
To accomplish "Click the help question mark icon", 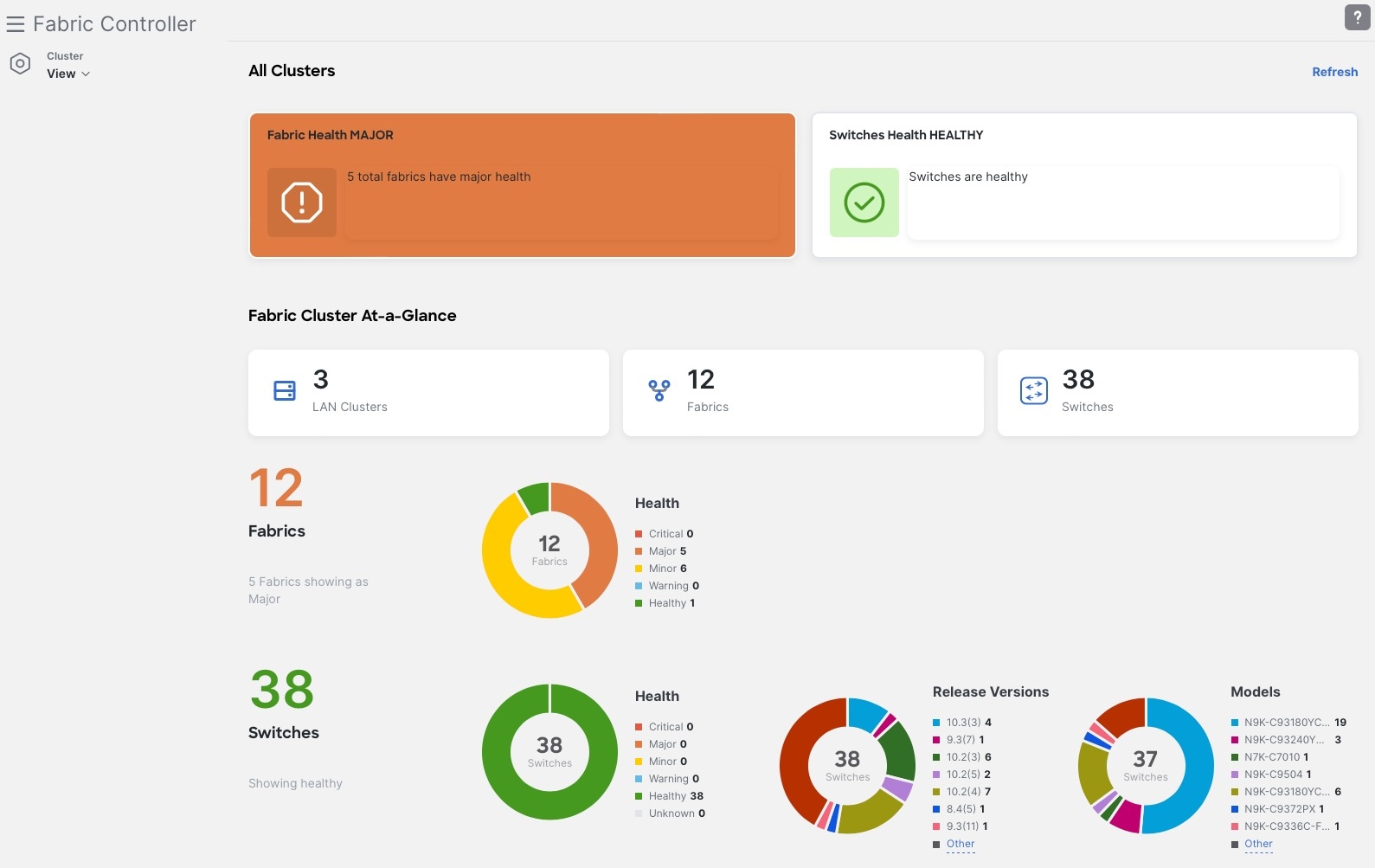I will [x=1357, y=17].
